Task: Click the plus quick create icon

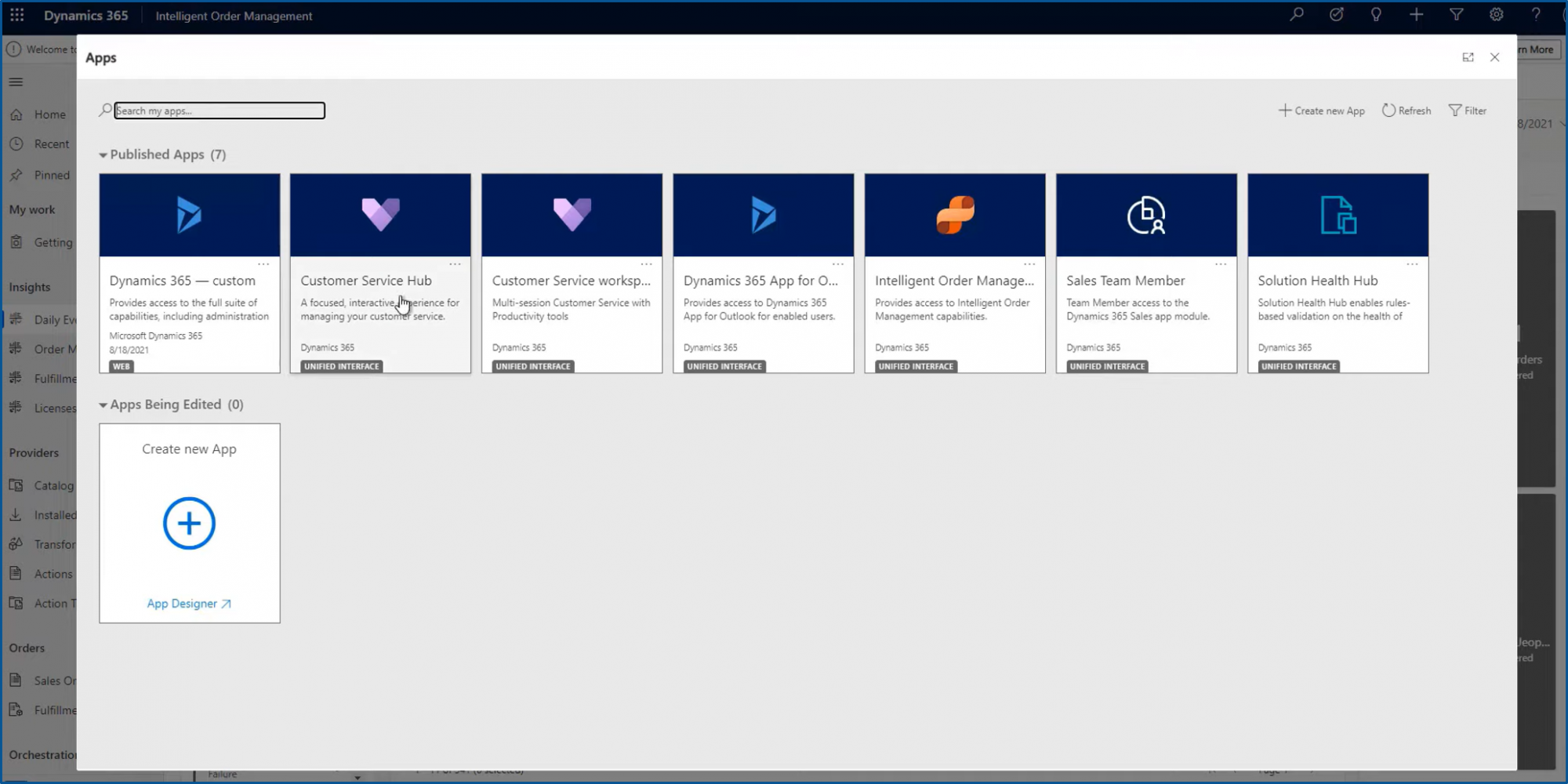Action: click(1416, 15)
